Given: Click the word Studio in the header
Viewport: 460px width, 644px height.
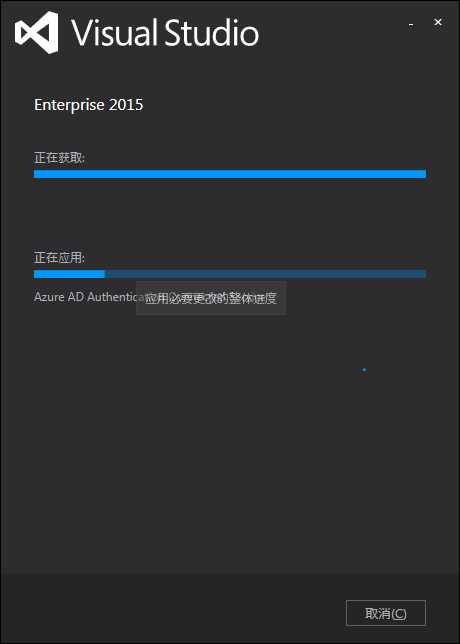Looking at the screenshot, I should click(212, 33).
